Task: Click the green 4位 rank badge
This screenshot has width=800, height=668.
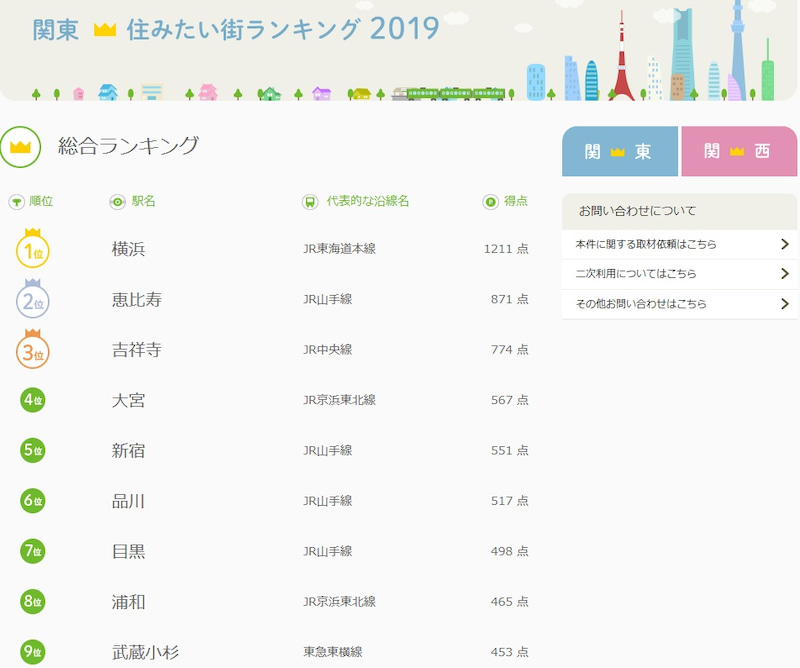Action: [x=33, y=400]
